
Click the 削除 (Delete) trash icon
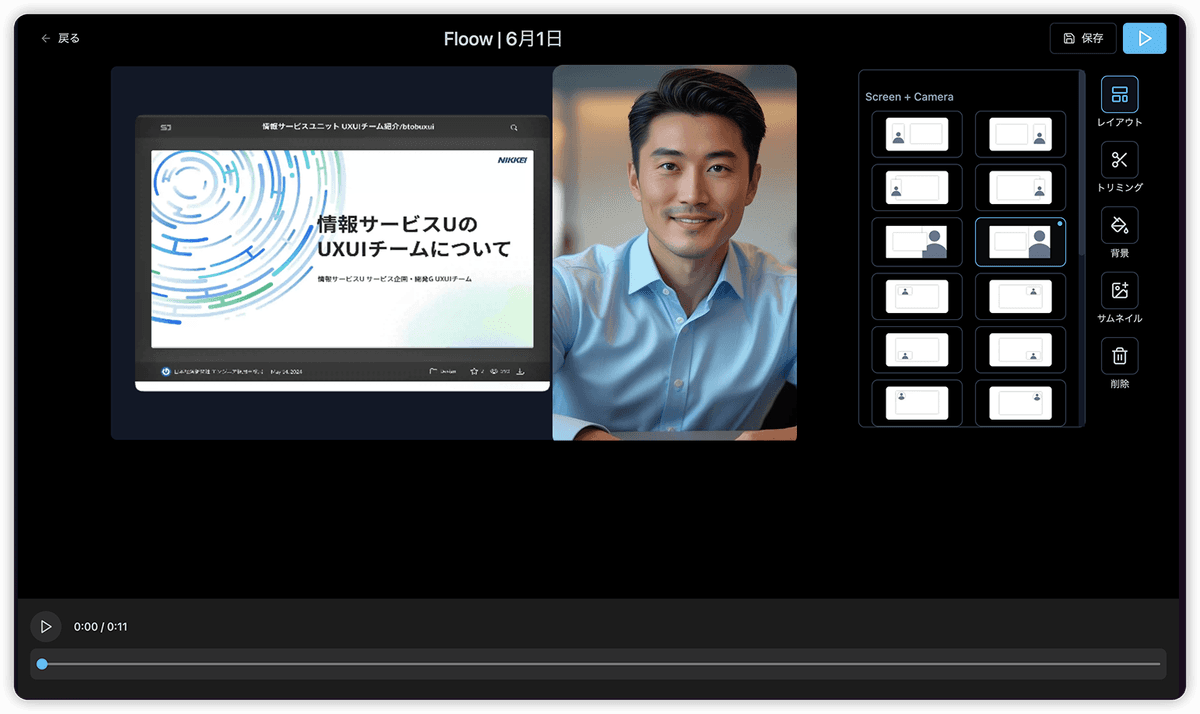click(1119, 356)
